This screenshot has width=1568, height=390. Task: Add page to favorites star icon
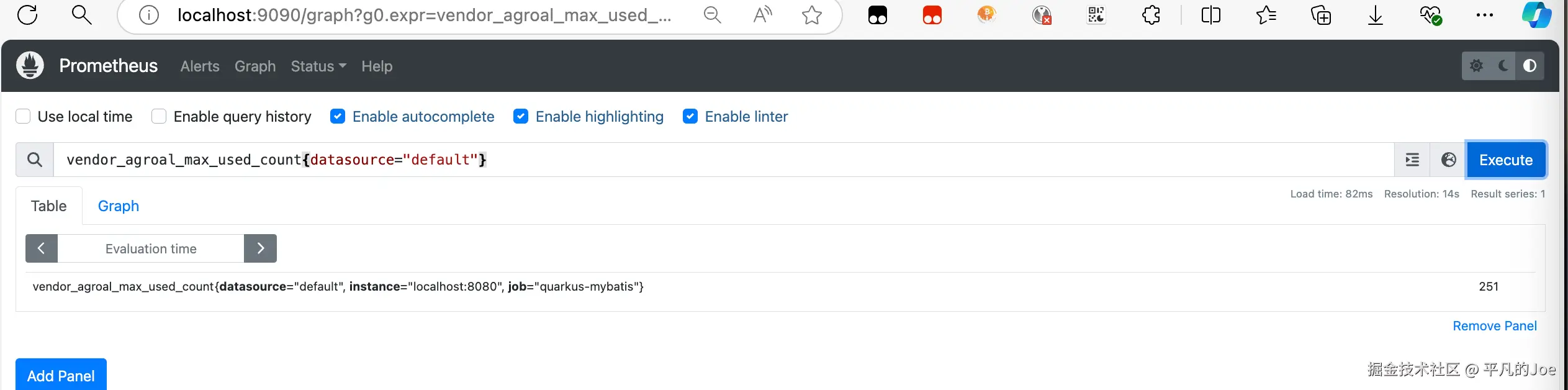(811, 15)
